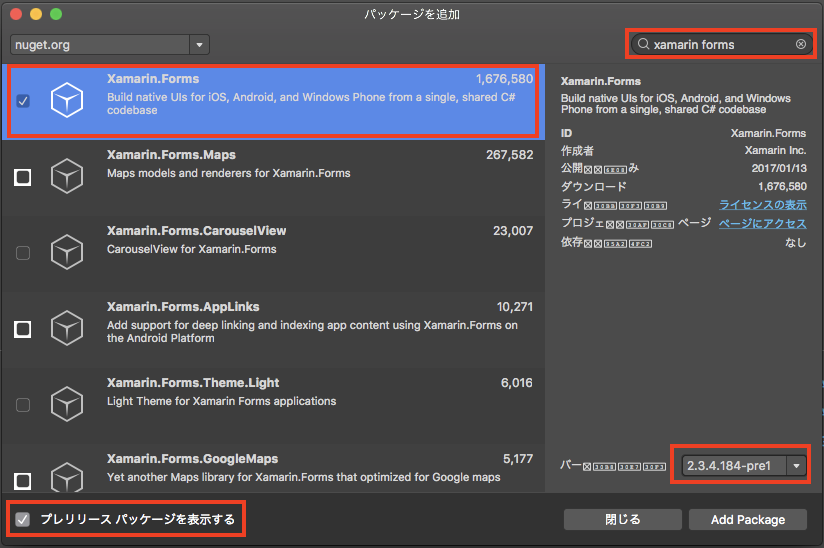Click the Light Theme for Xamarin Forms description
824x548 pixels.
[x=221, y=401]
